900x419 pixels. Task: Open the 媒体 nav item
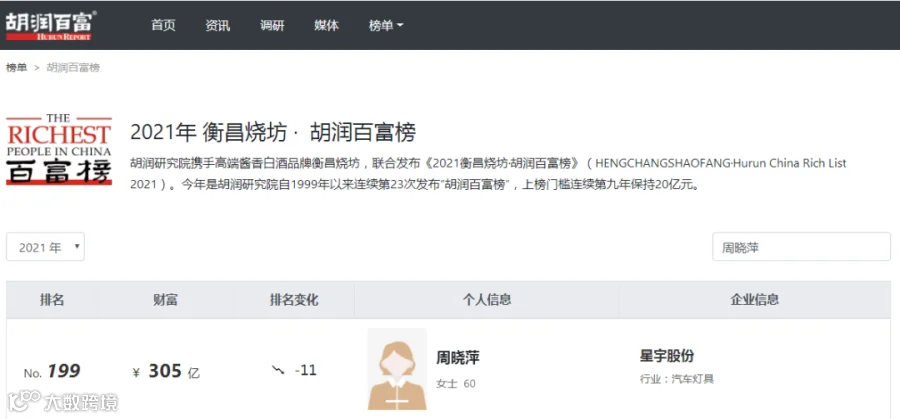327,25
